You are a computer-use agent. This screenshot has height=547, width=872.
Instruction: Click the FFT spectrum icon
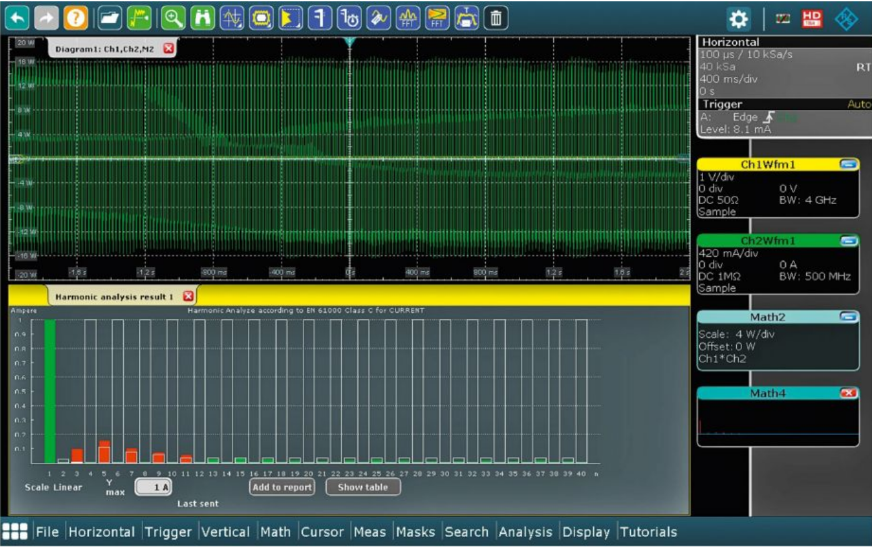(407, 17)
